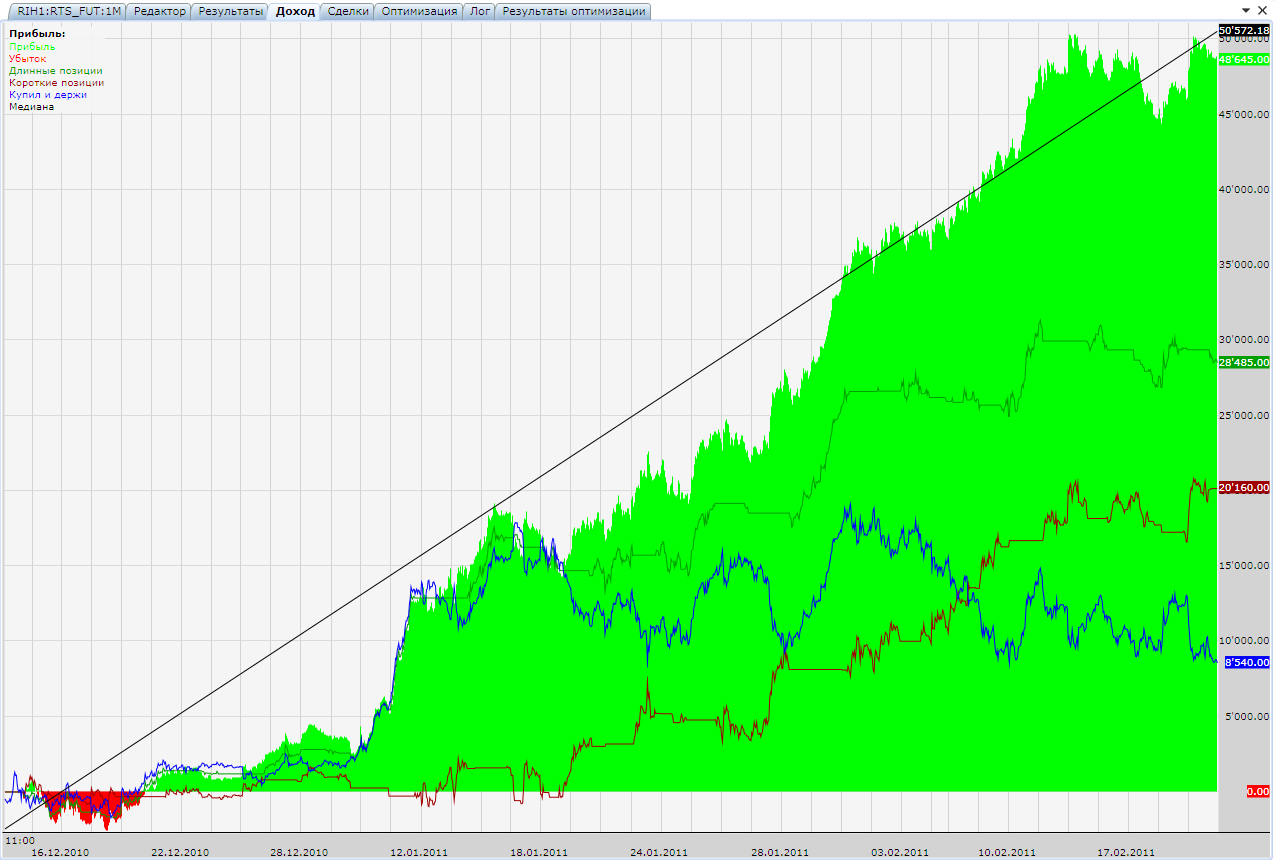Click the 03.02.2011 date label
The height and width of the screenshot is (860, 1274).
click(899, 853)
